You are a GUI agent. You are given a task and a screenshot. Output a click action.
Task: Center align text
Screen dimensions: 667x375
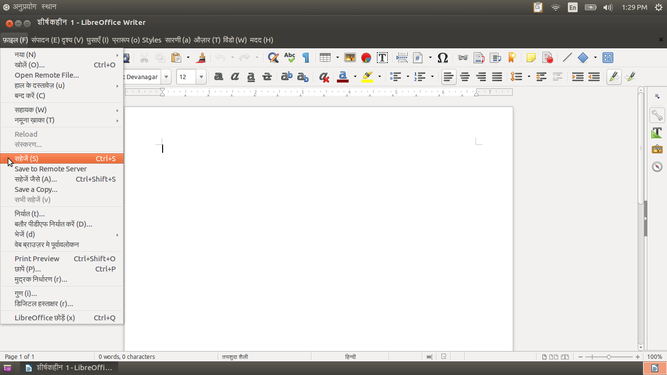click(465, 77)
